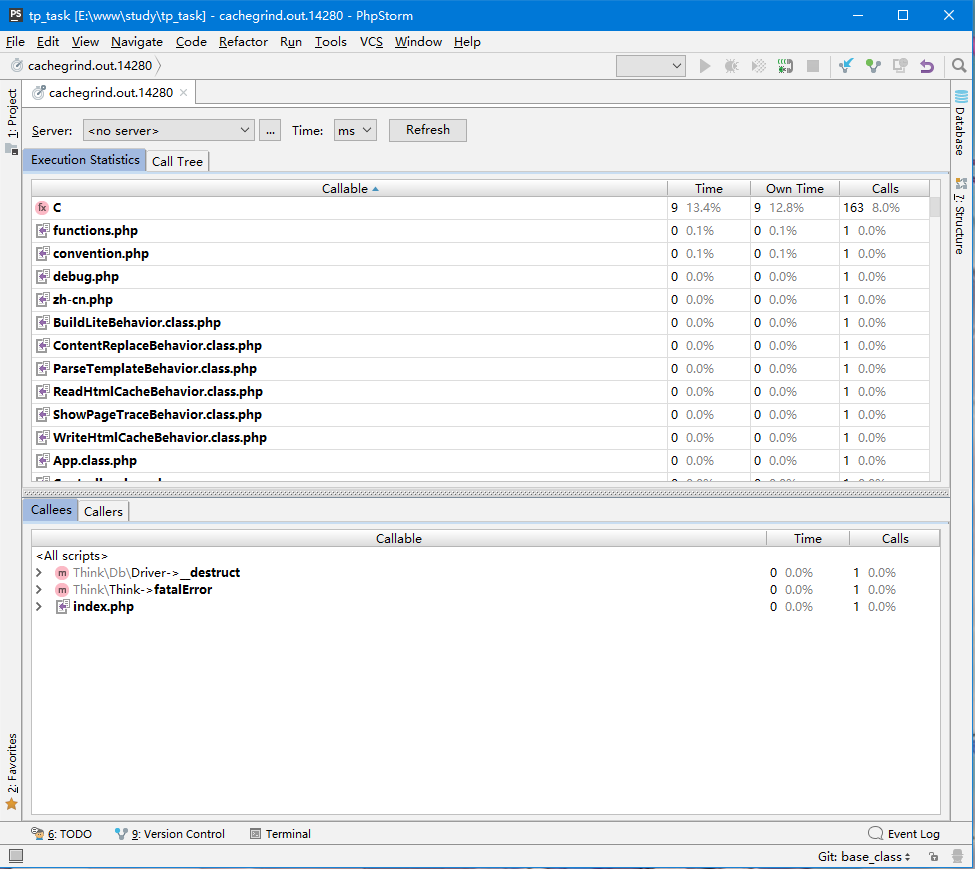Click the <All scripts> entry

point(72,556)
